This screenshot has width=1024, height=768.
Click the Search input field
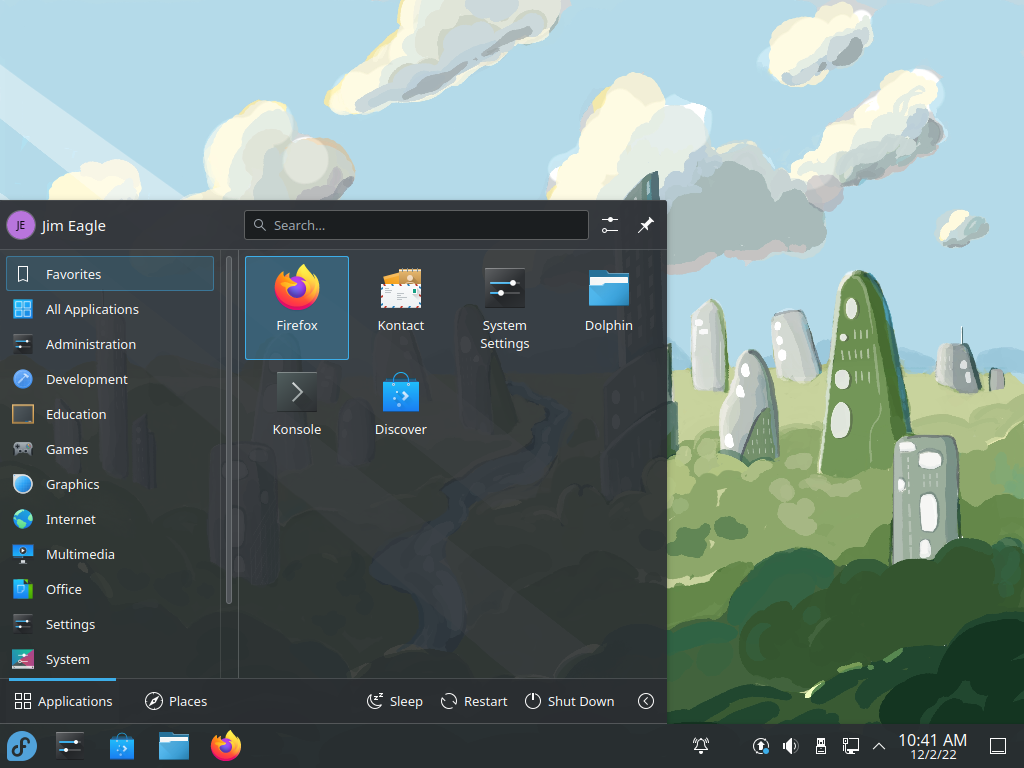tap(416, 225)
